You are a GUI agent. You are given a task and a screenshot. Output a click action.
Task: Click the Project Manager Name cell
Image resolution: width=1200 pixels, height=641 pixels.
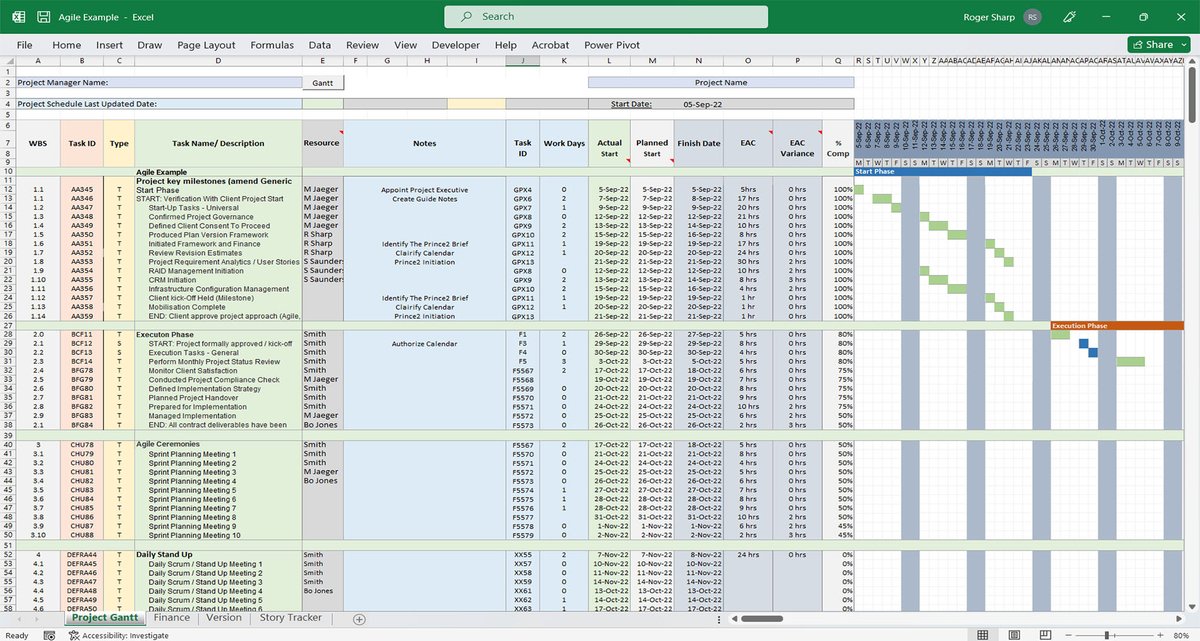160,83
